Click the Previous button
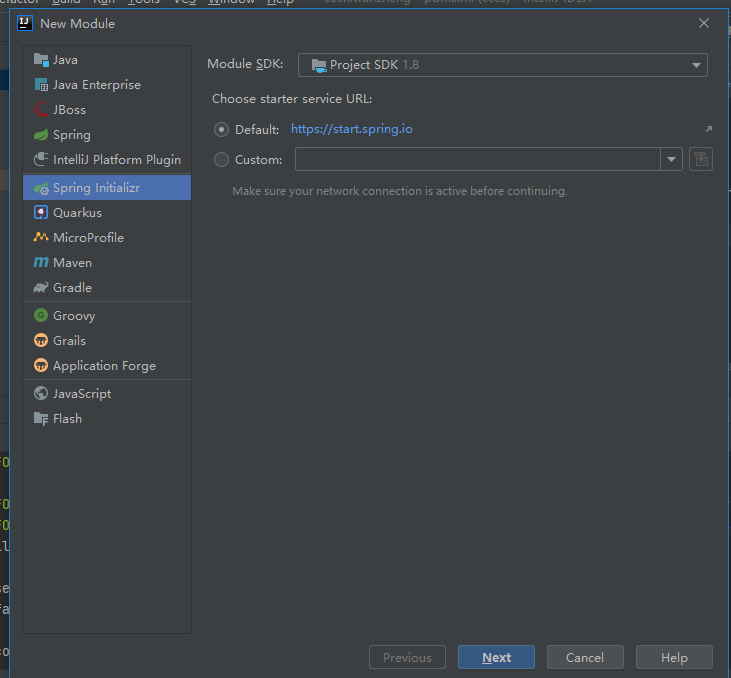The width and height of the screenshot is (731, 678). (x=407, y=657)
